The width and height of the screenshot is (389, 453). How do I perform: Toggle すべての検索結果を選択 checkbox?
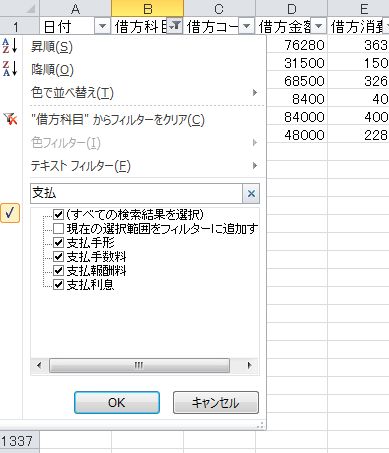tap(58, 214)
